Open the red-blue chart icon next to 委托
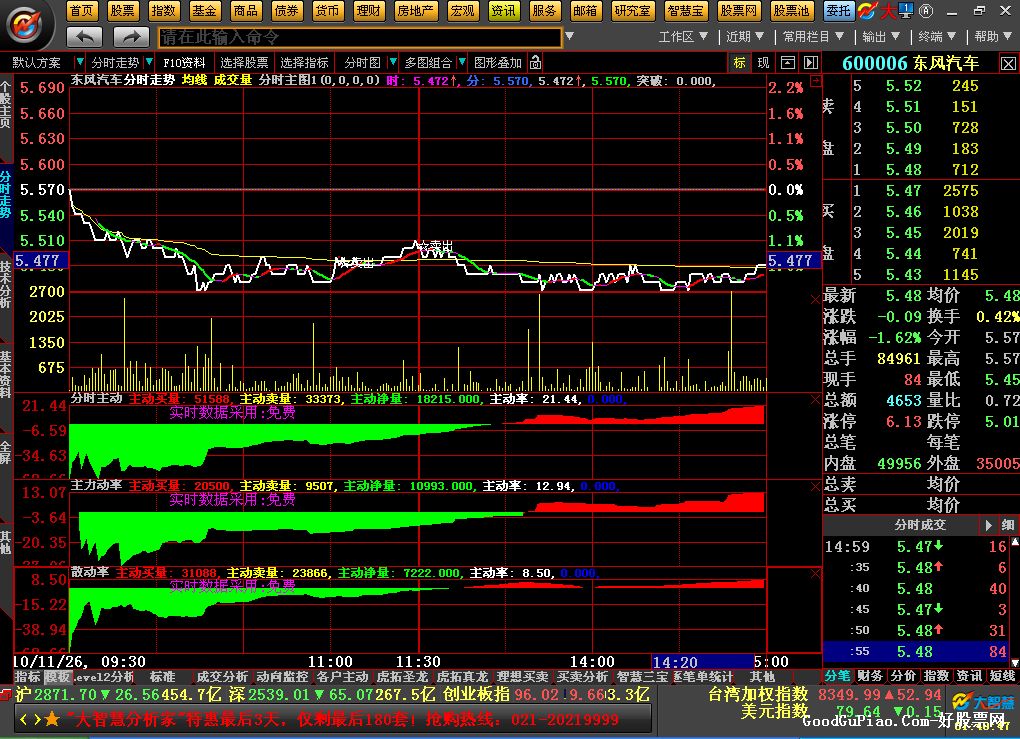The width and height of the screenshot is (1020, 739). [867, 10]
